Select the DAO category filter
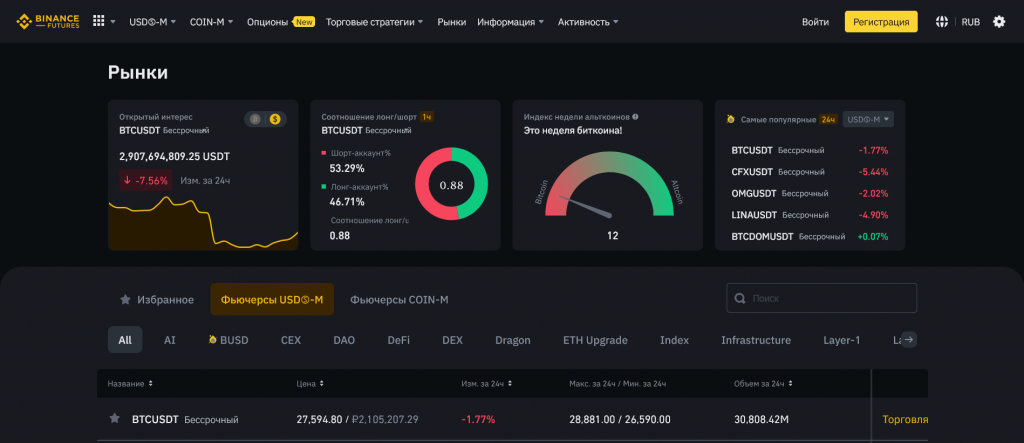 [x=344, y=340]
